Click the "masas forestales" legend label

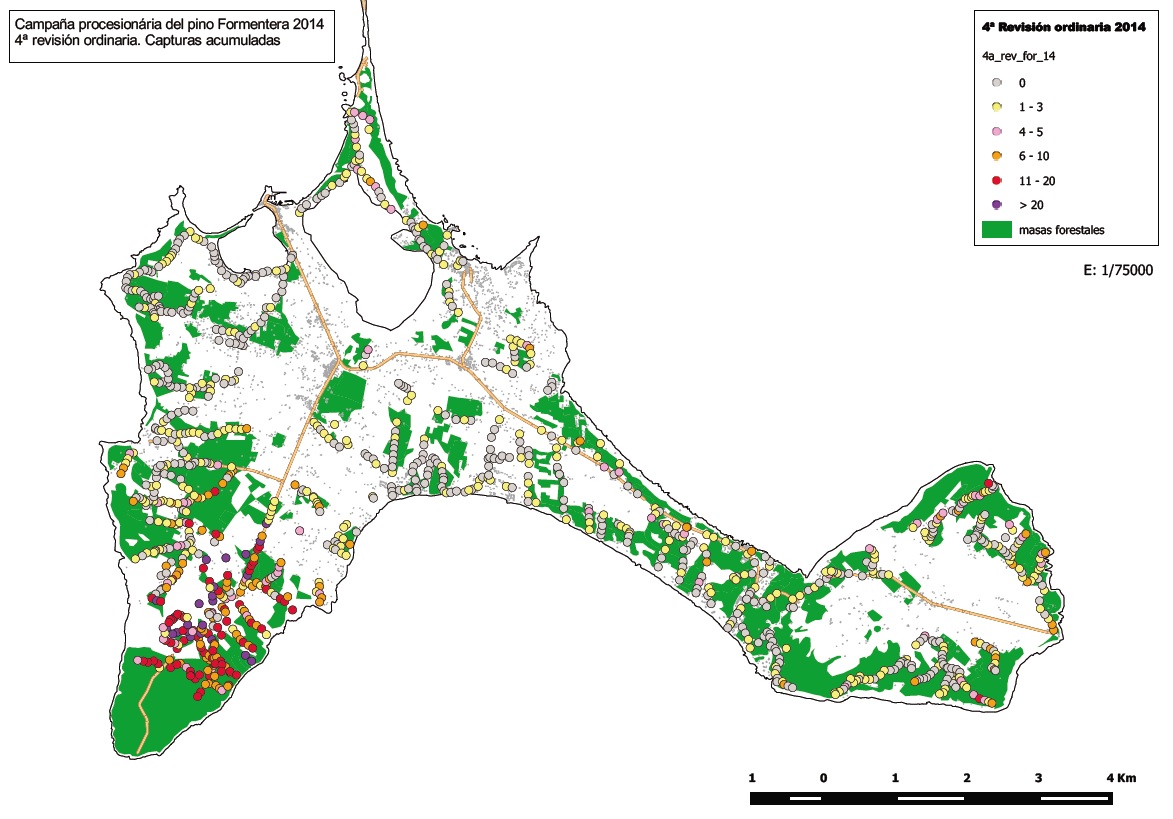coord(1061,231)
